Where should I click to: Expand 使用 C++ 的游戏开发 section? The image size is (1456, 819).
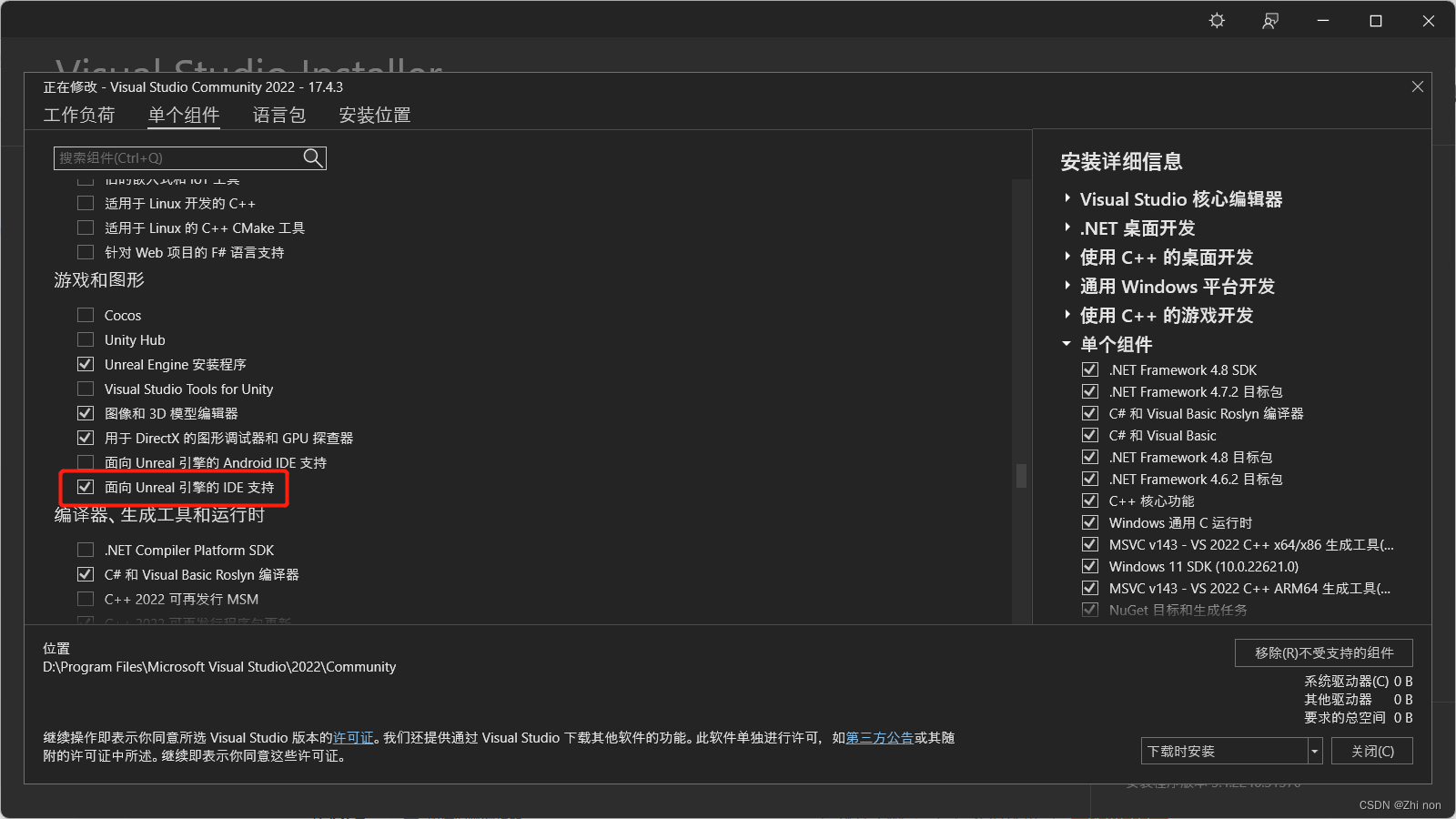tap(1067, 315)
